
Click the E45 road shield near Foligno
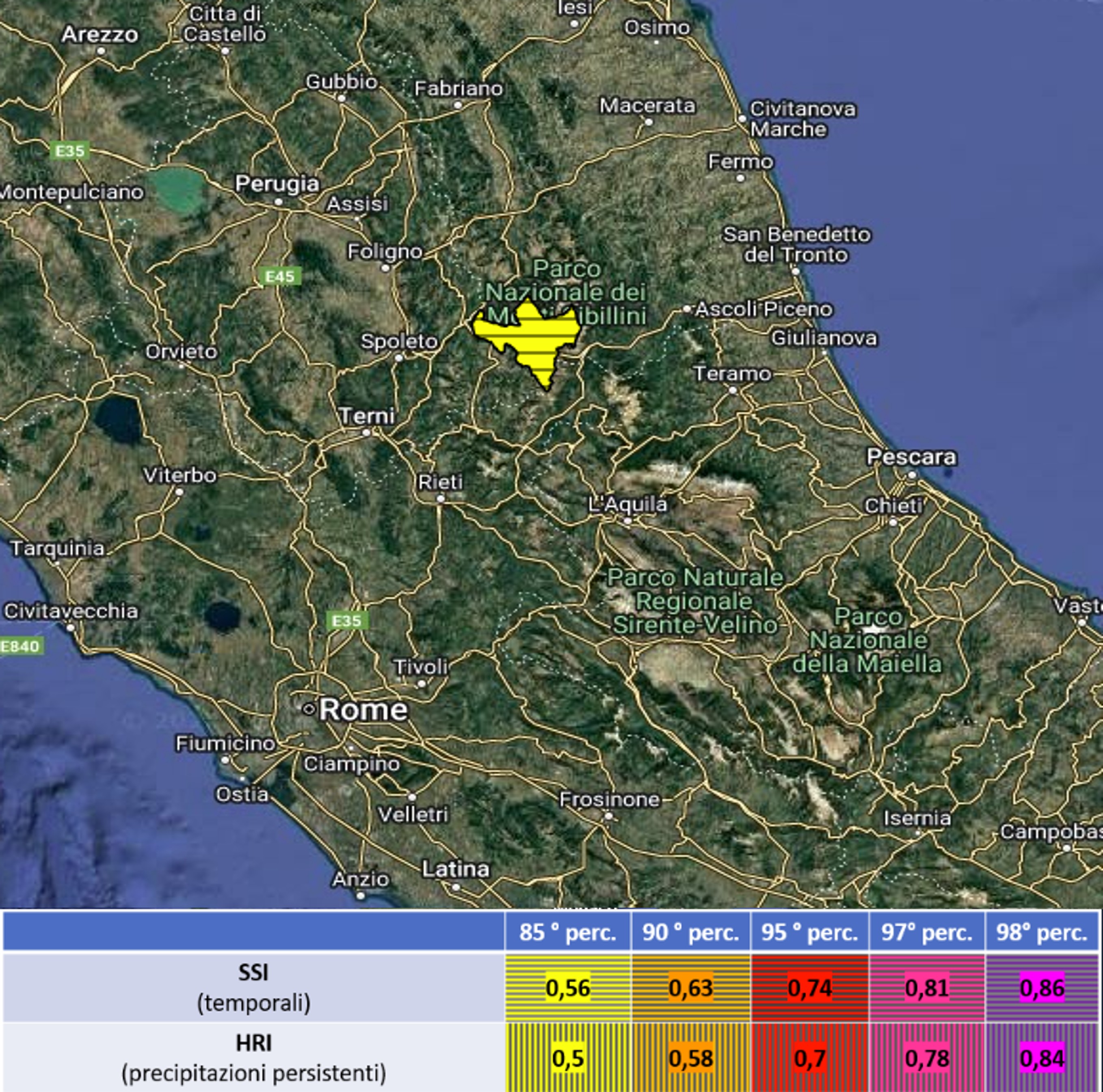tap(280, 277)
